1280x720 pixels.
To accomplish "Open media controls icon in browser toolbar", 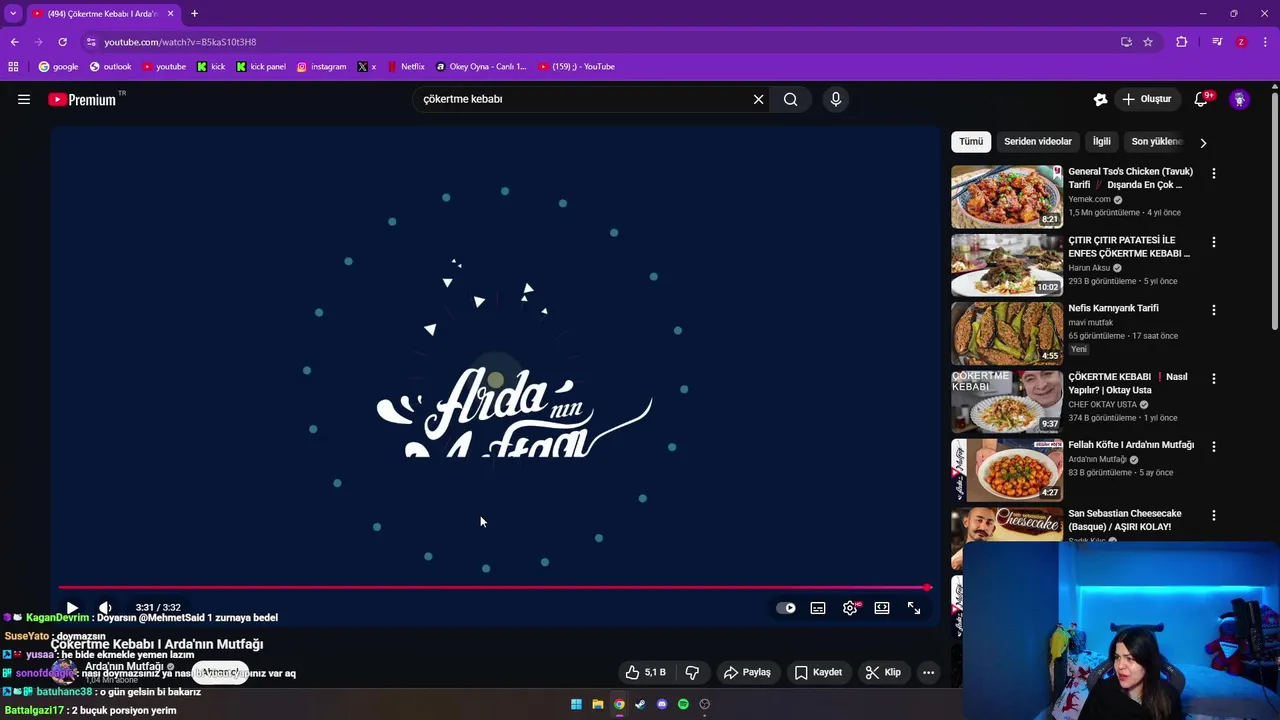I will click(1217, 42).
